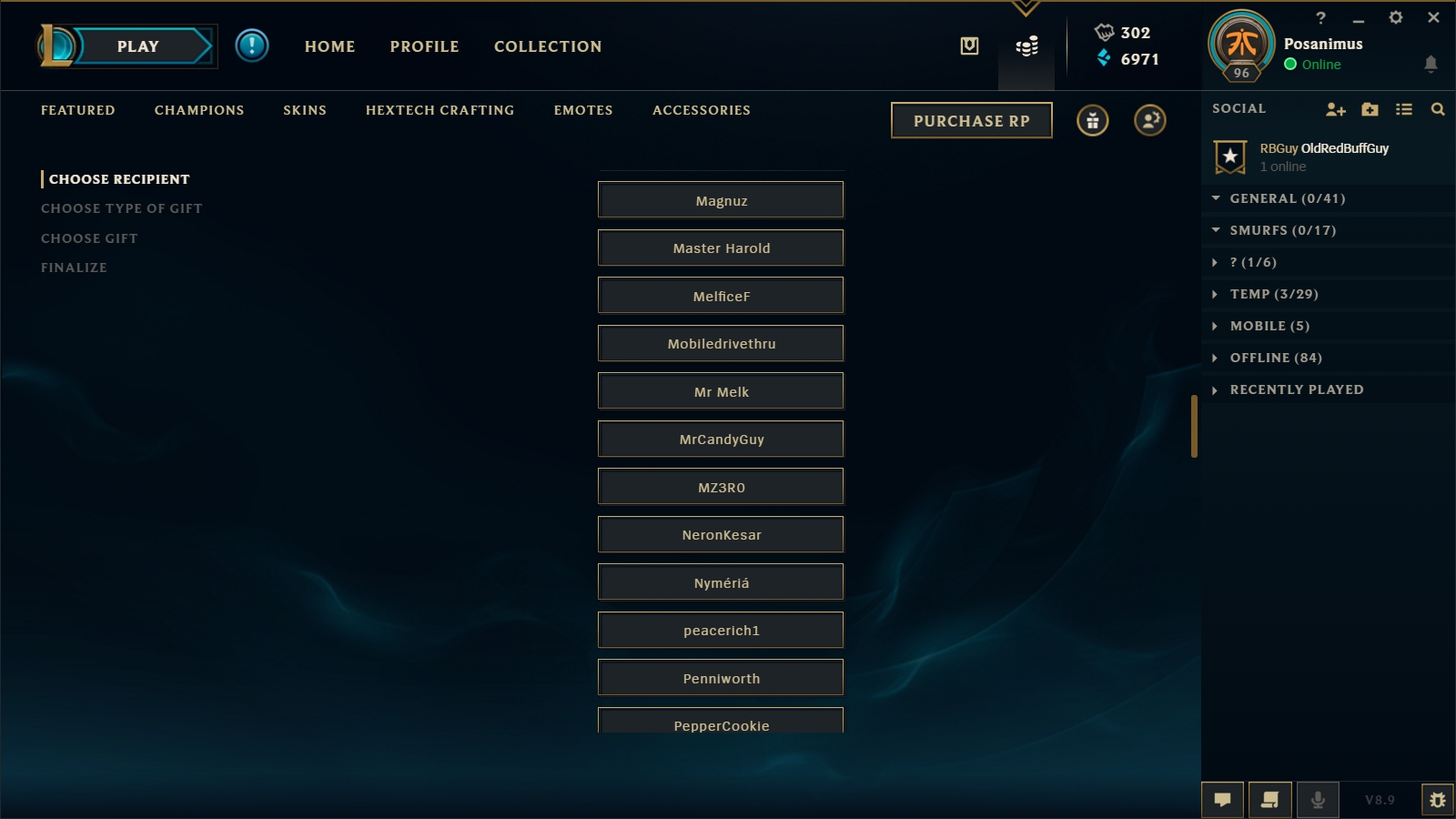Open the store coins icon
The image size is (1456, 819).
pos(1026,46)
